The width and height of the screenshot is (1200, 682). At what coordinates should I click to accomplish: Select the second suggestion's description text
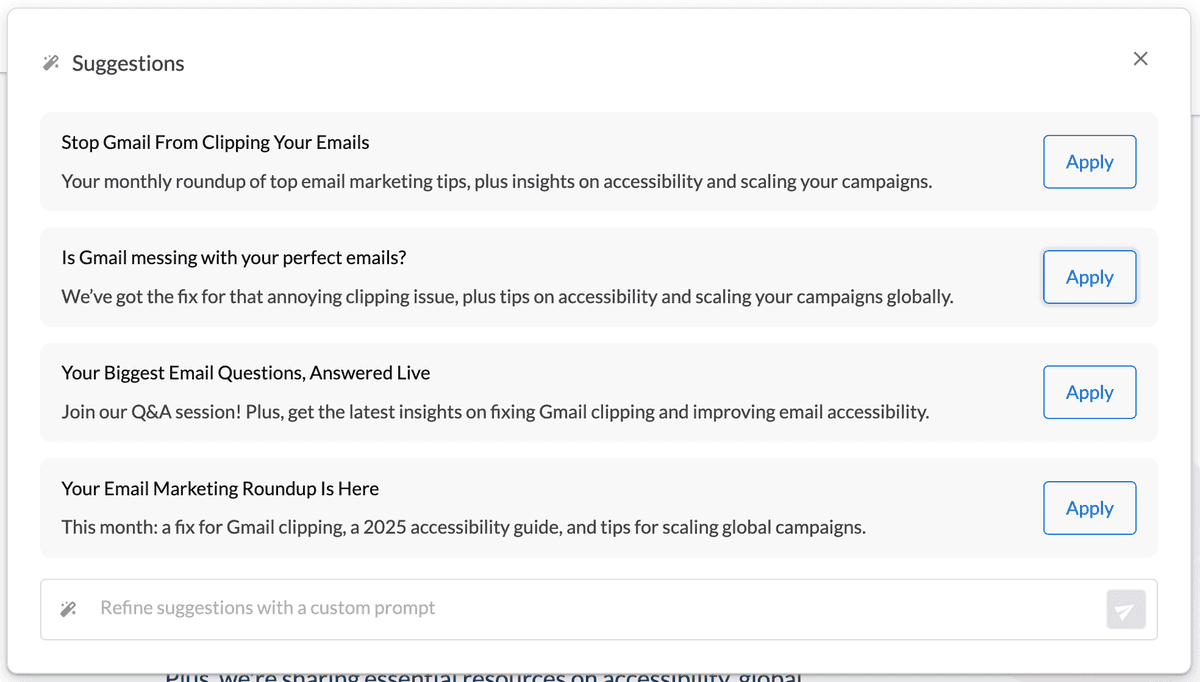tap(508, 296)
